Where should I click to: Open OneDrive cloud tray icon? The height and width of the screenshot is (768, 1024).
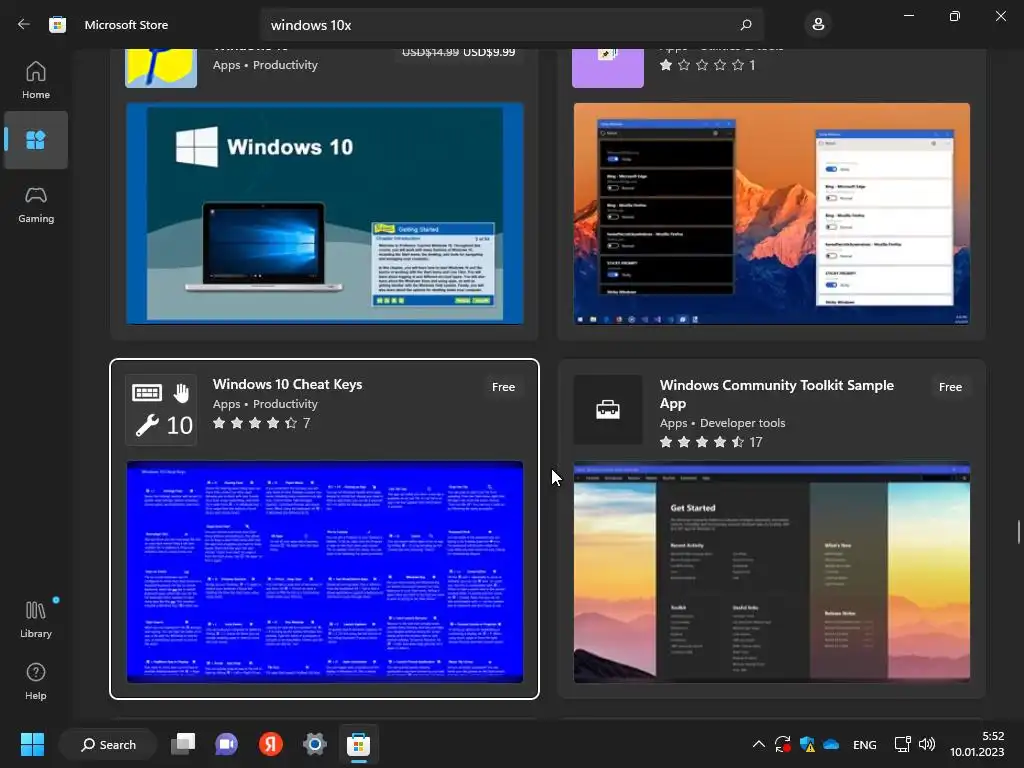[831, 744]
